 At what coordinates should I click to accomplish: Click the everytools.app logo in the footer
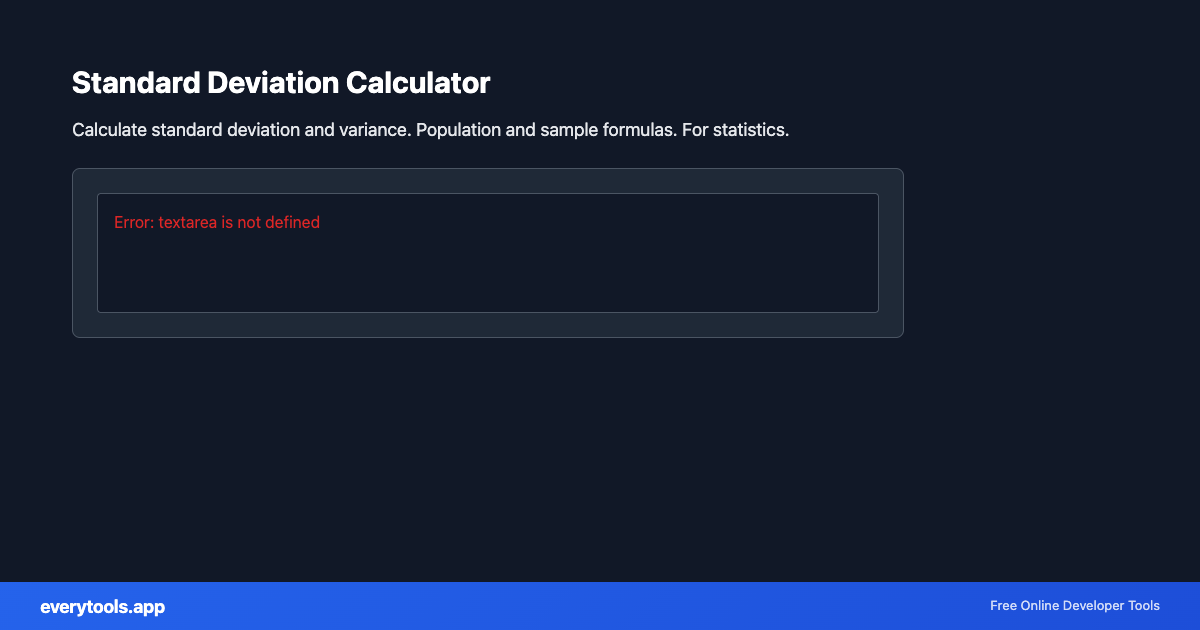point(102,606)
